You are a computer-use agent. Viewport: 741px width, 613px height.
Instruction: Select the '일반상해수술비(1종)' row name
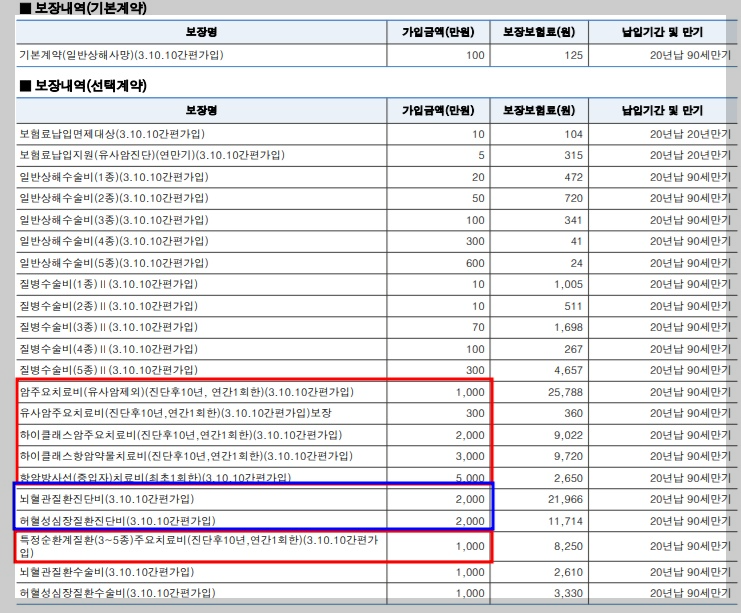coord(114,177)
